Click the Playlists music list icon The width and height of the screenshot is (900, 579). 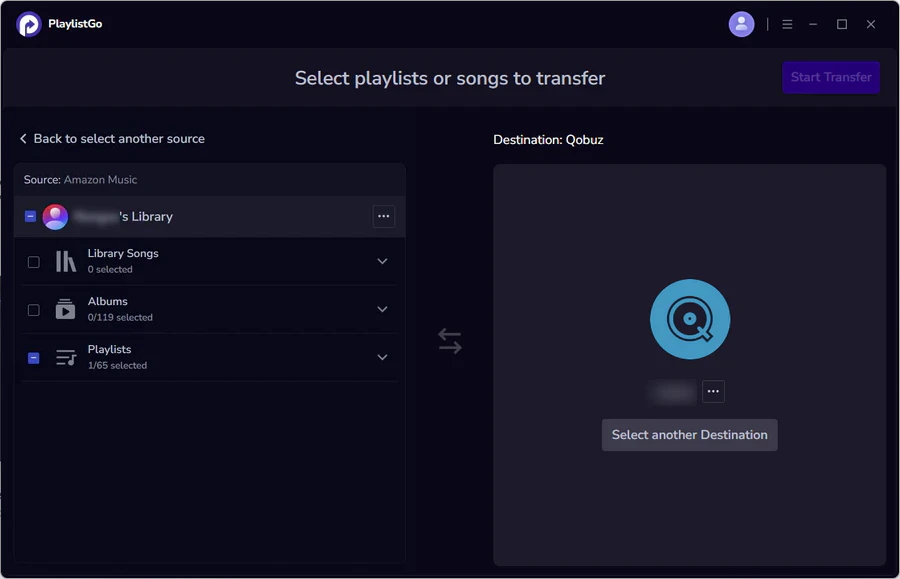click(x=66, y=357)
